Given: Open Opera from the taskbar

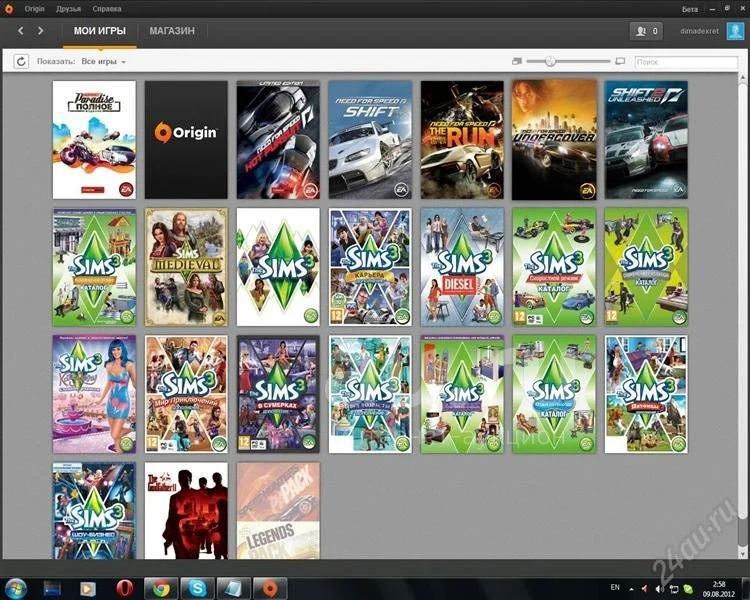Looking at the screenshot, I should [x=125, y=588].
